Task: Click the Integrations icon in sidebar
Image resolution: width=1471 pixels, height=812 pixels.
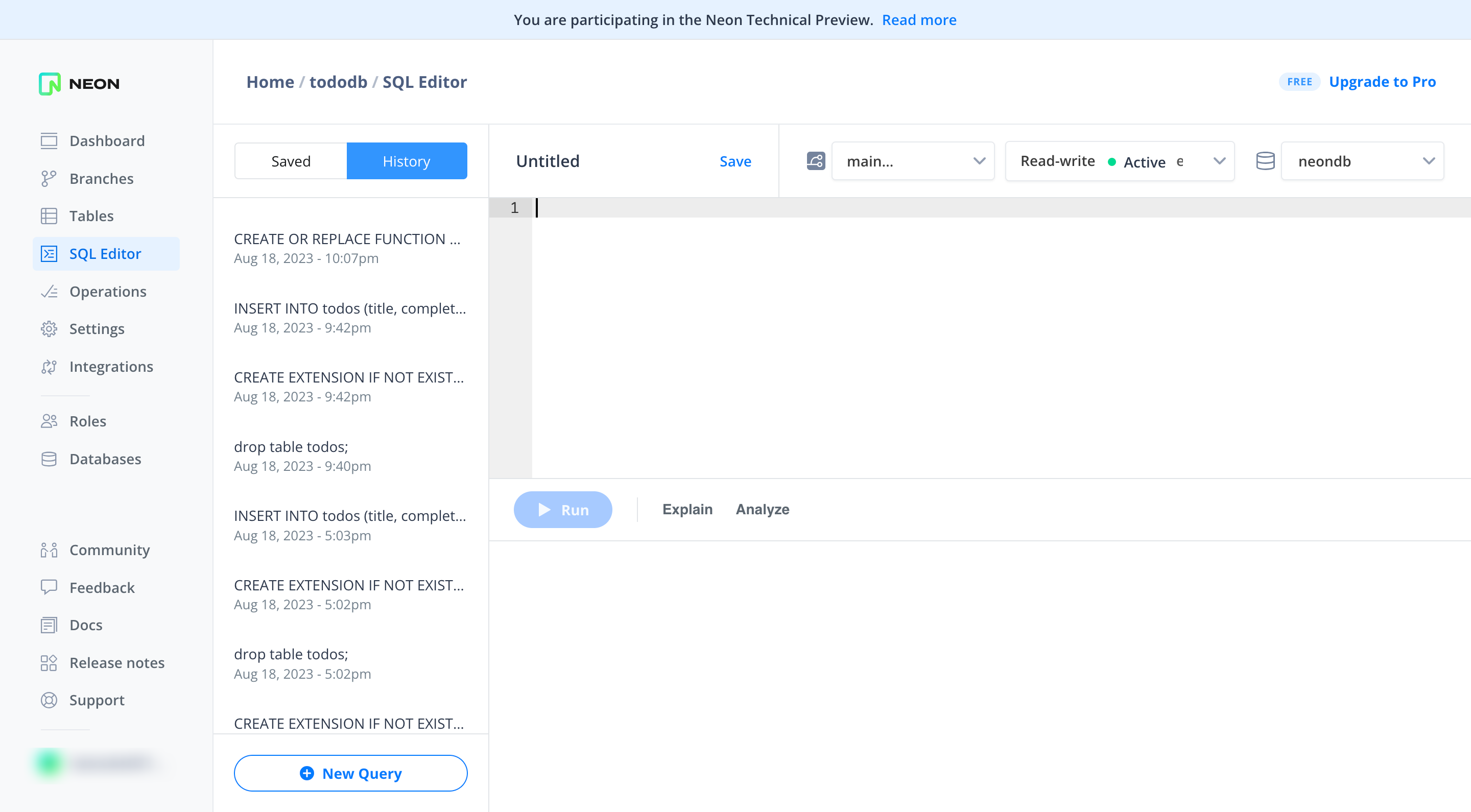Action: (49, 367)
